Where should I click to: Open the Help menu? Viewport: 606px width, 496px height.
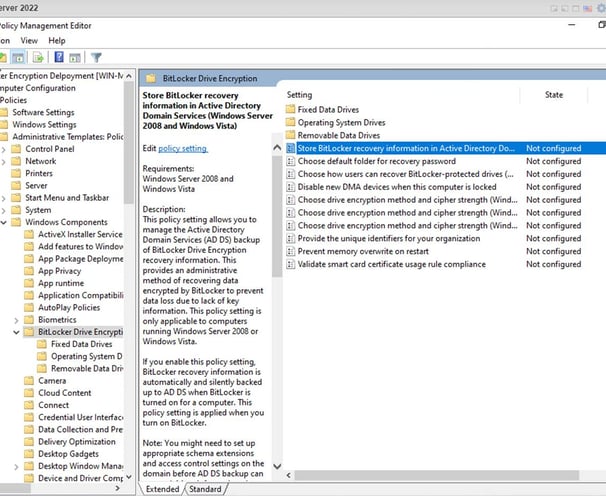tap(57, 41)
